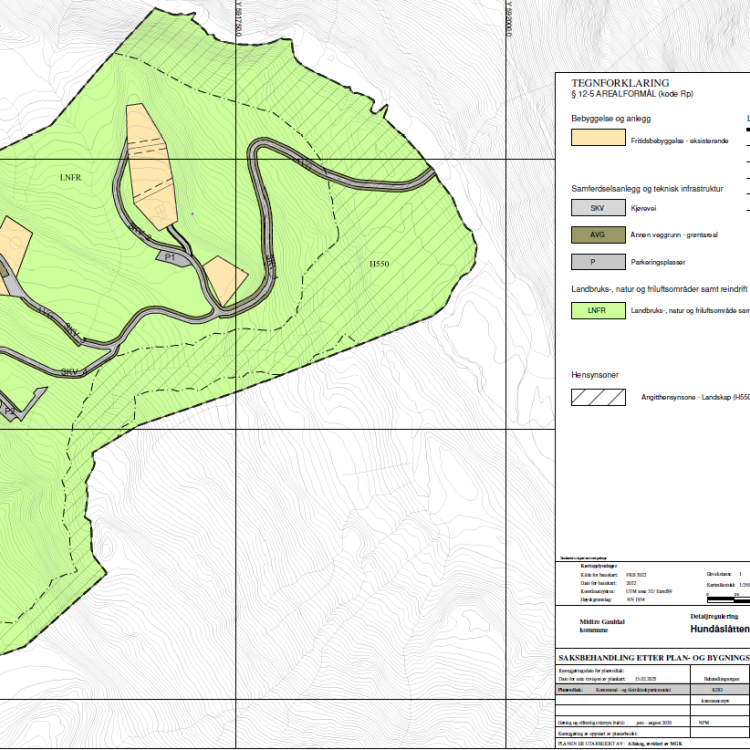Click the large orange cabin plot above P1
Image resolution: width=750 pixels, height=750 pixels.
151,165
